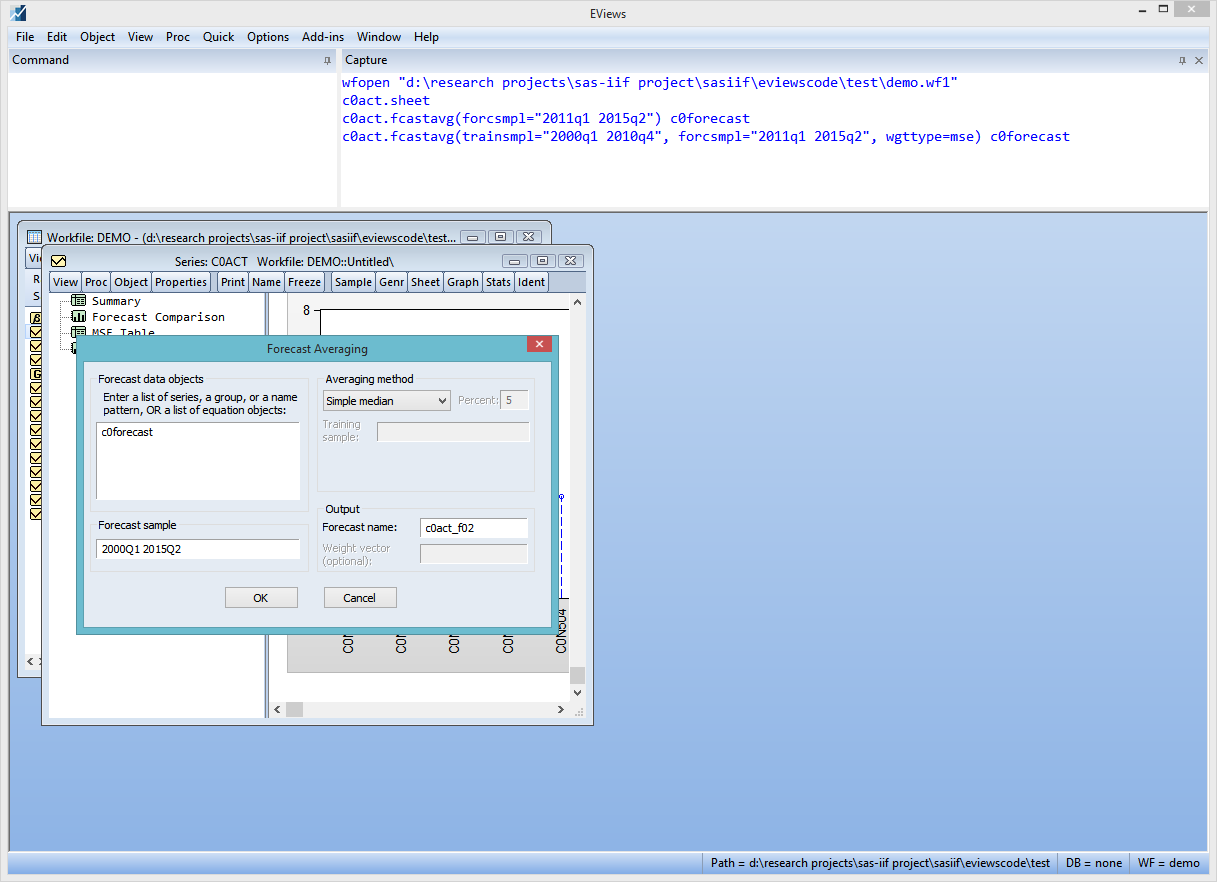Open the main menu bar Proc menu

[178, 37]
